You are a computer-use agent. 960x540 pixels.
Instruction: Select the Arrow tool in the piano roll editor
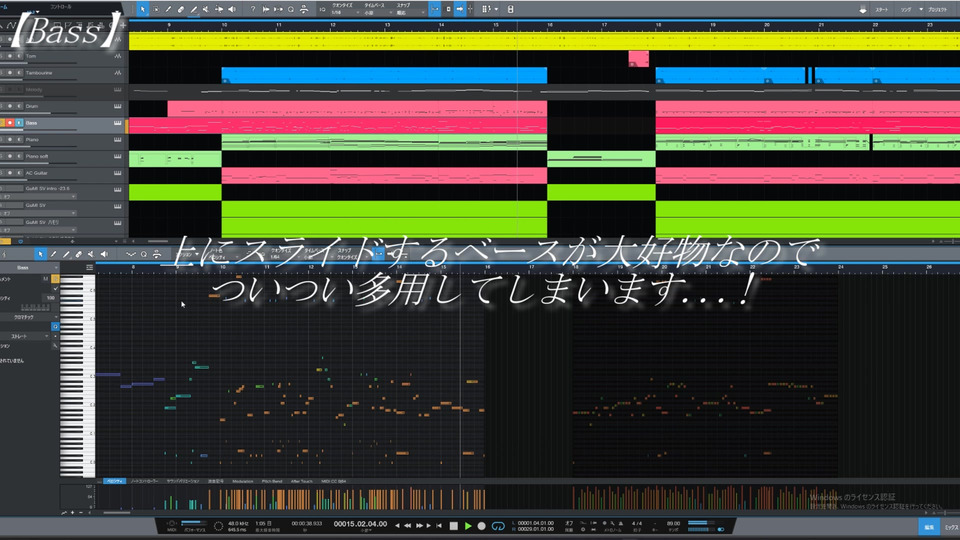[x=40, y=254]
